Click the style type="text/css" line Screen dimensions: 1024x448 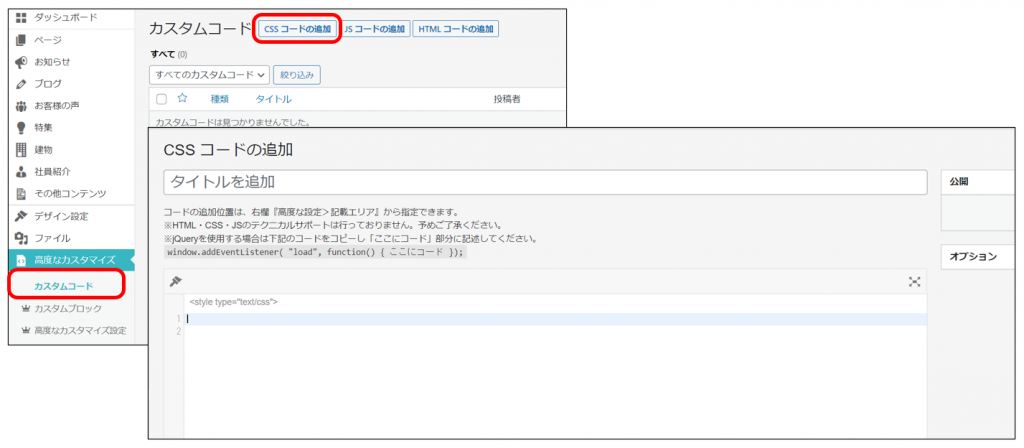point(234,302)
